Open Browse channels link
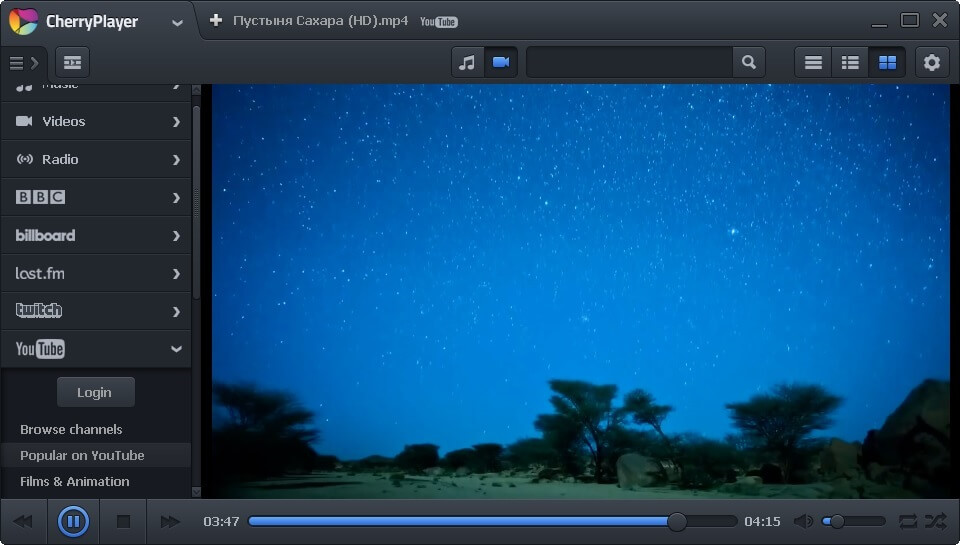 point(71,429)
